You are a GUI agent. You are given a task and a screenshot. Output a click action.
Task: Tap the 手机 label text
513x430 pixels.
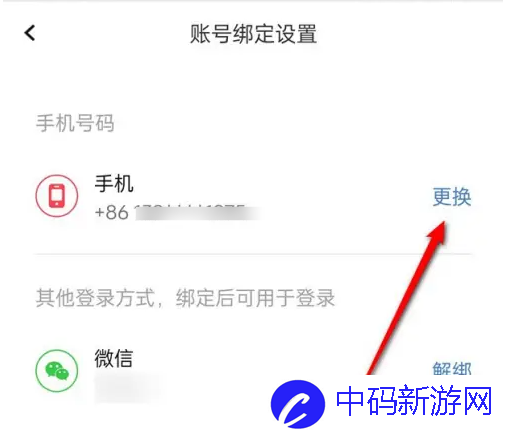click(x=114, y=184)
